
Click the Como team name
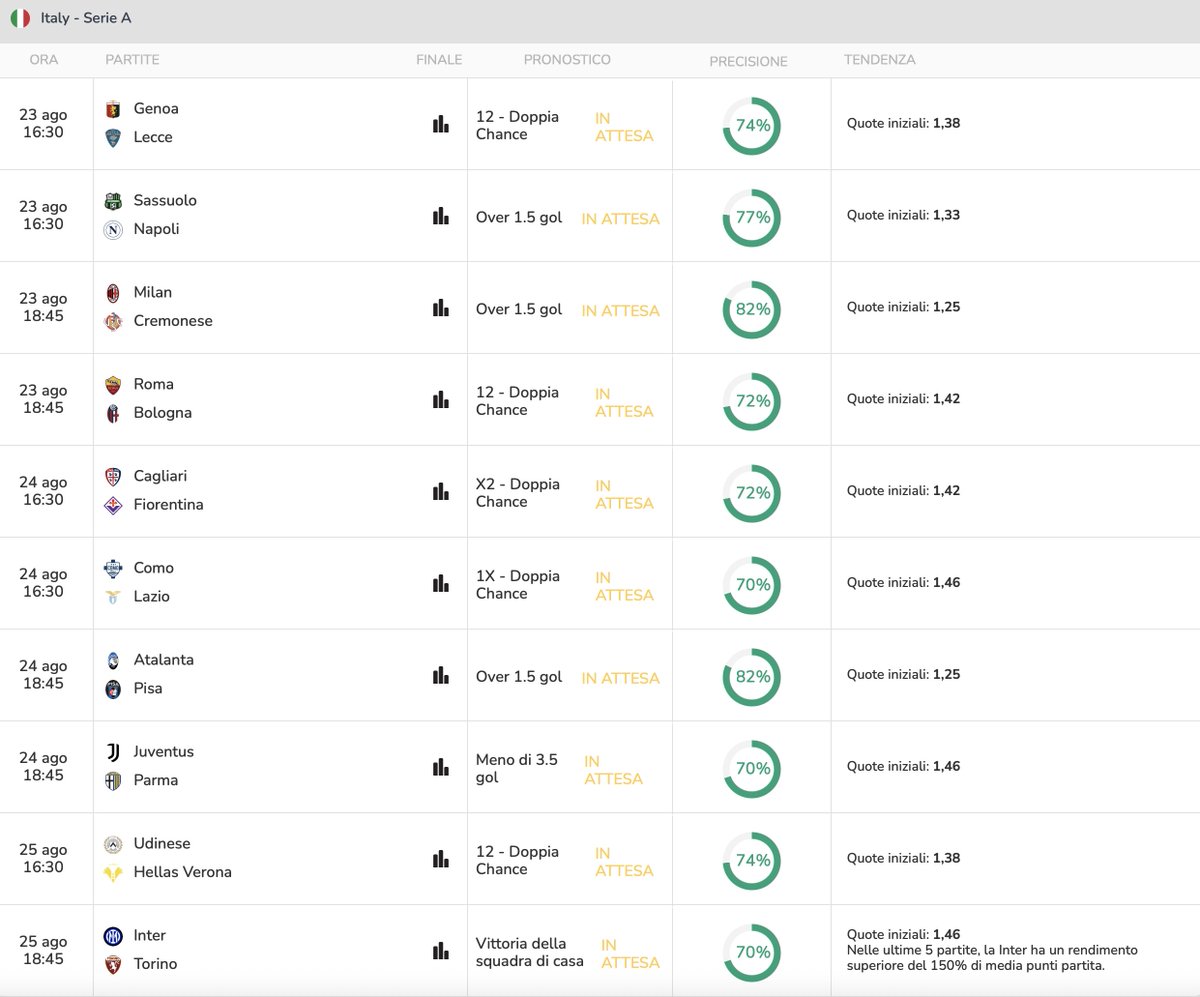[154, 568]
